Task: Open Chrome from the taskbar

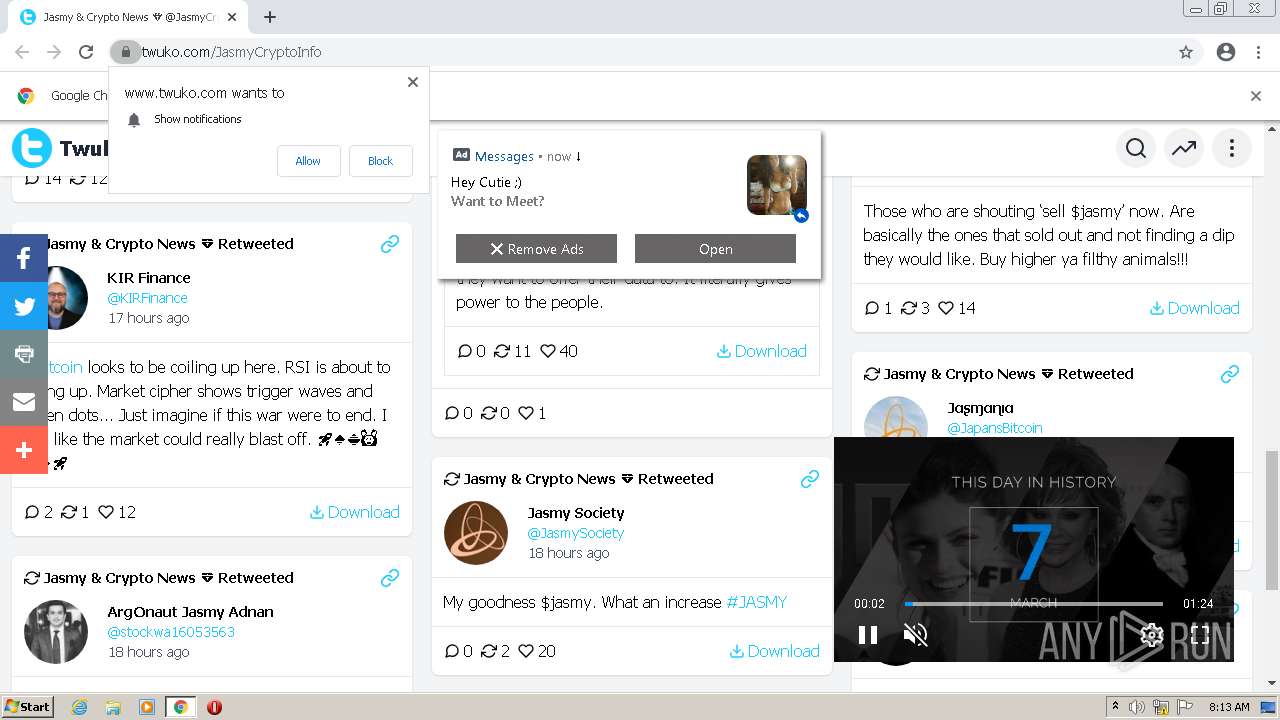Action: [x=180, y=707]
